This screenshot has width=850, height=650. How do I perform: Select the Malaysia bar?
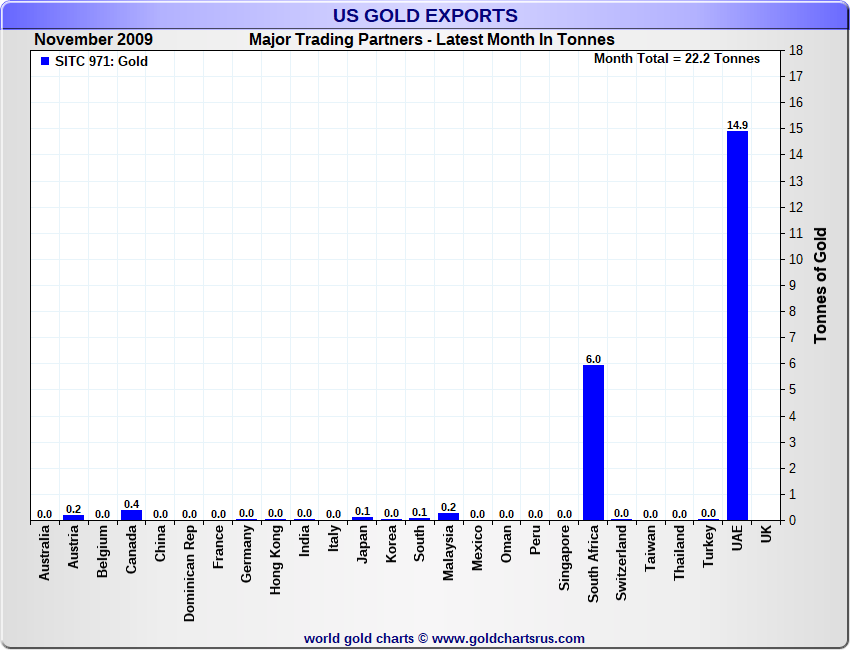448,517
